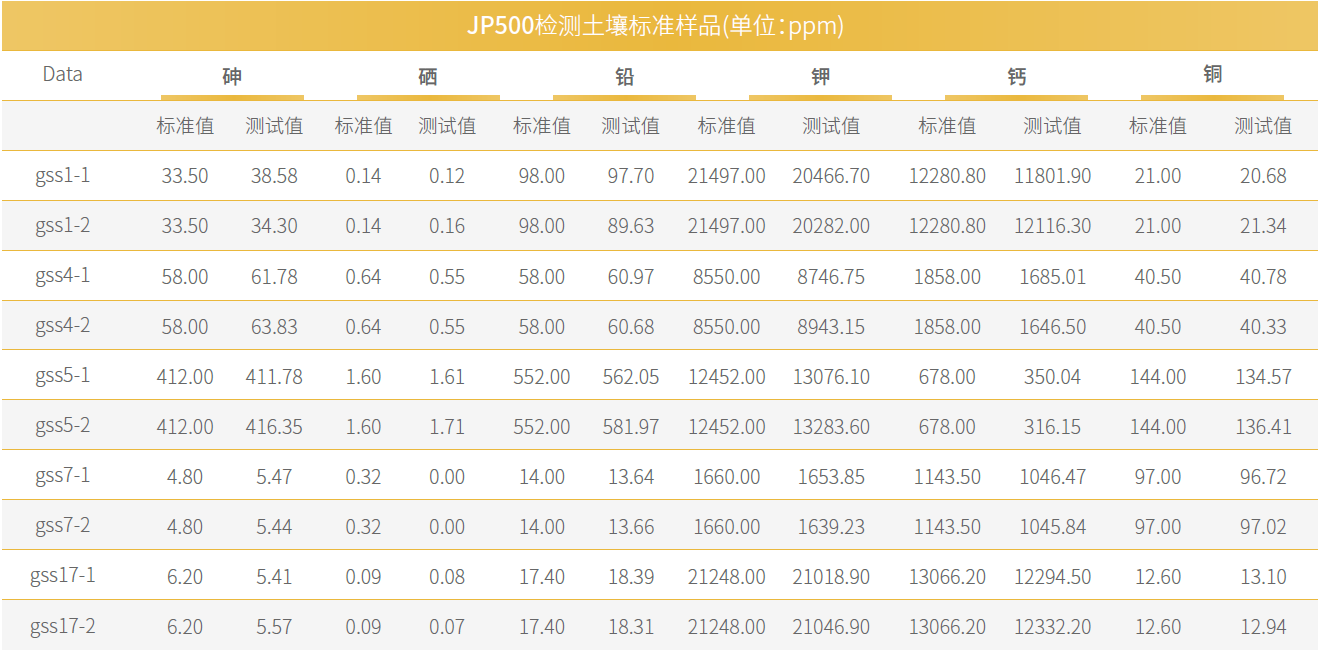Click the cell showing 13.10
This screenshot has width=1318, height=652.
pos(1263,577)
